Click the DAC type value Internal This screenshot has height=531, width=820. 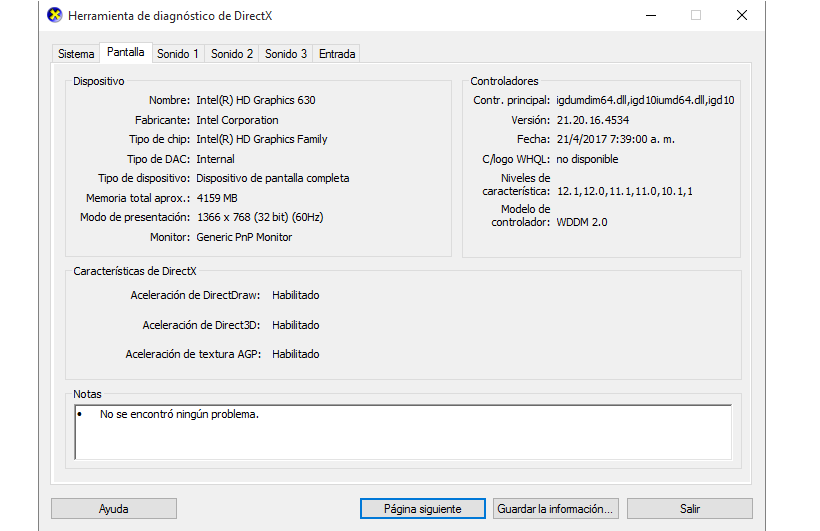pos(215,159)
